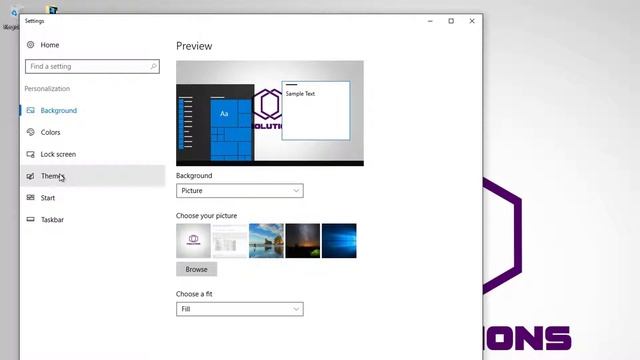Click the Preview heading text
This screenshot has width=640, height=360.
pos(194,46)
